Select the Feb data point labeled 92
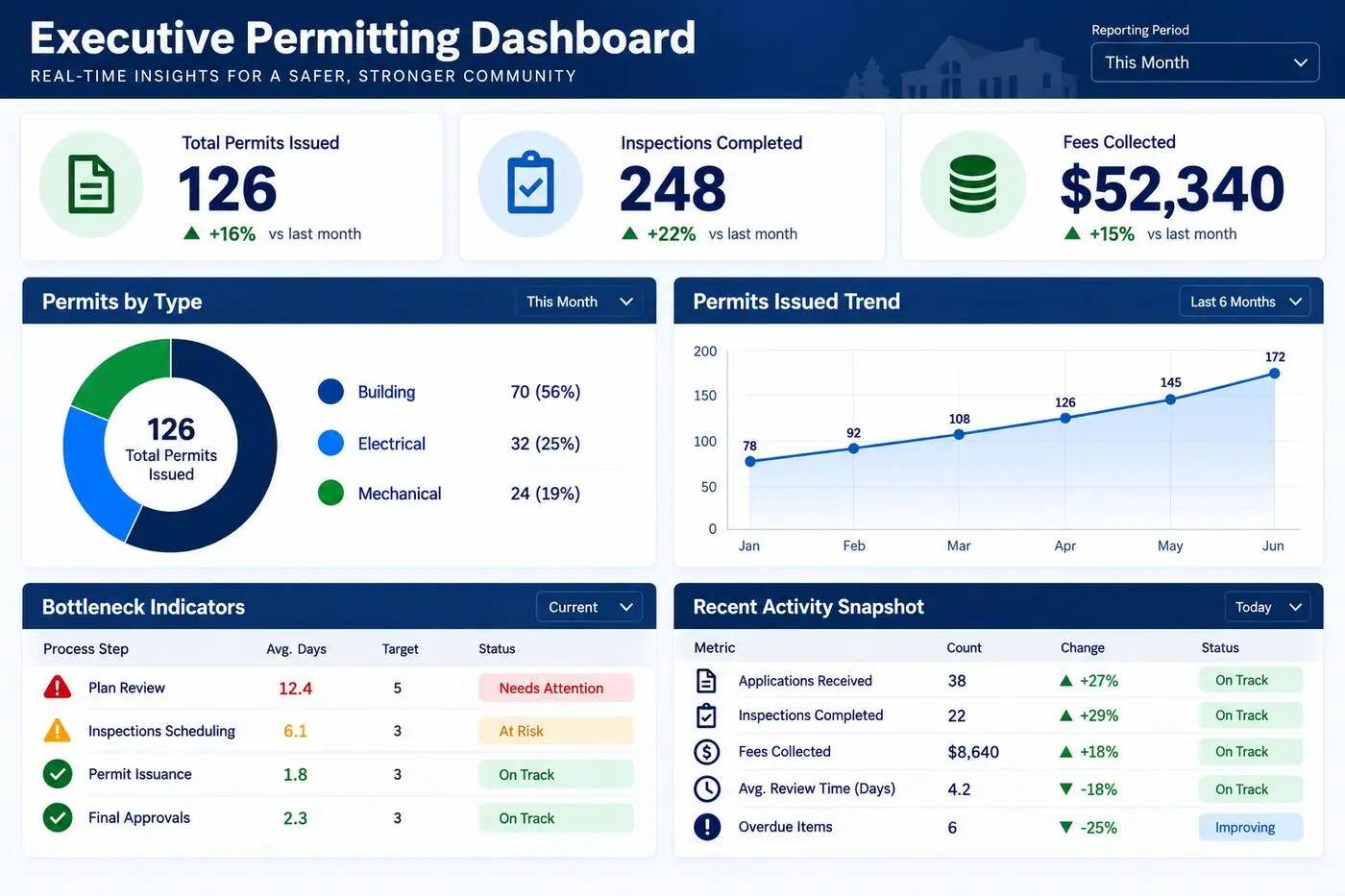This screenshot has height=896, width=1345. pos(853,448)
